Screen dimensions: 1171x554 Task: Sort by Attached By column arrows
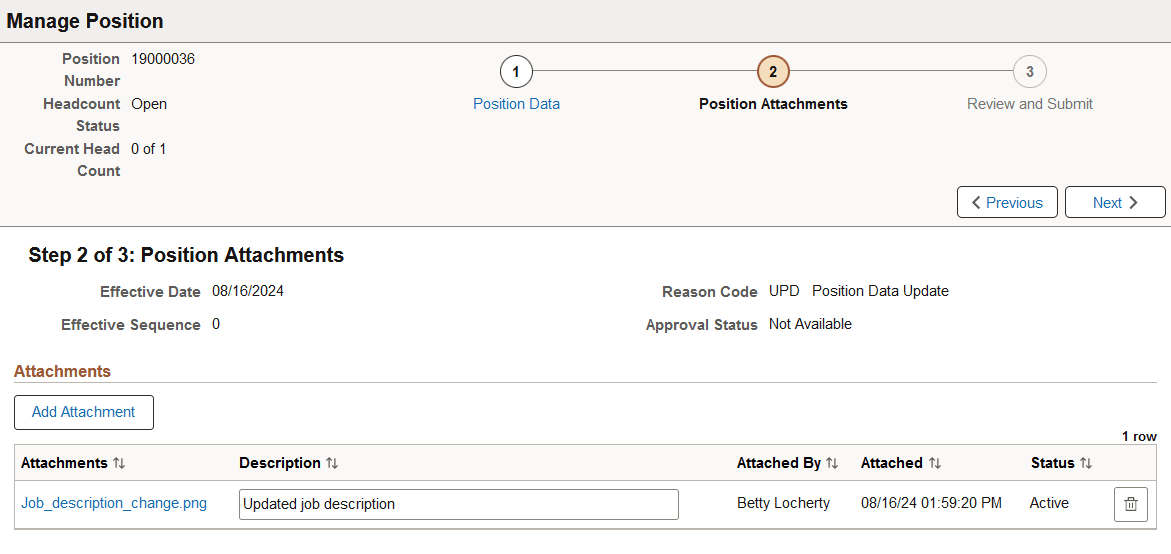pos(831,463)
